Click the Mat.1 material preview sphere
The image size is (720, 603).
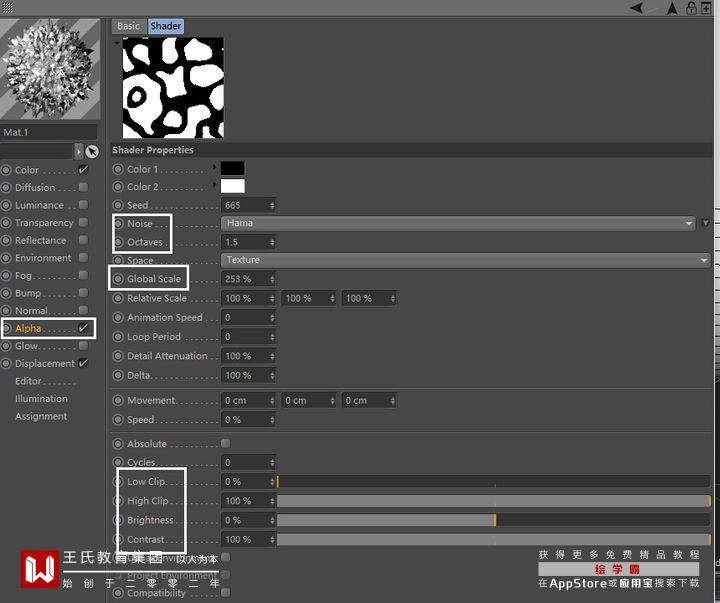click(x=50, y=69)
